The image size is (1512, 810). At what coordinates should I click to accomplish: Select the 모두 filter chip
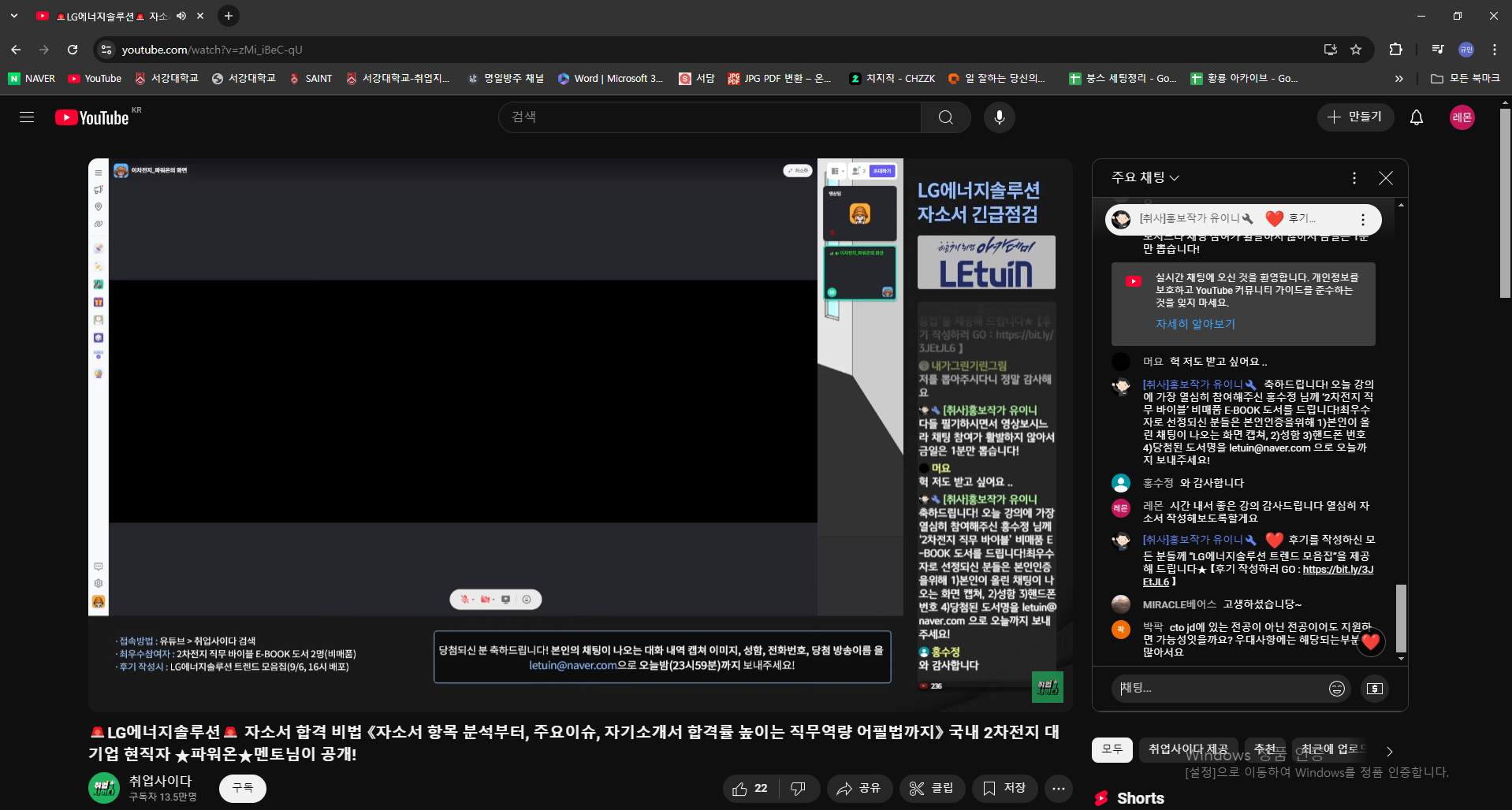pyautogui.click(x=1112, y=749)
